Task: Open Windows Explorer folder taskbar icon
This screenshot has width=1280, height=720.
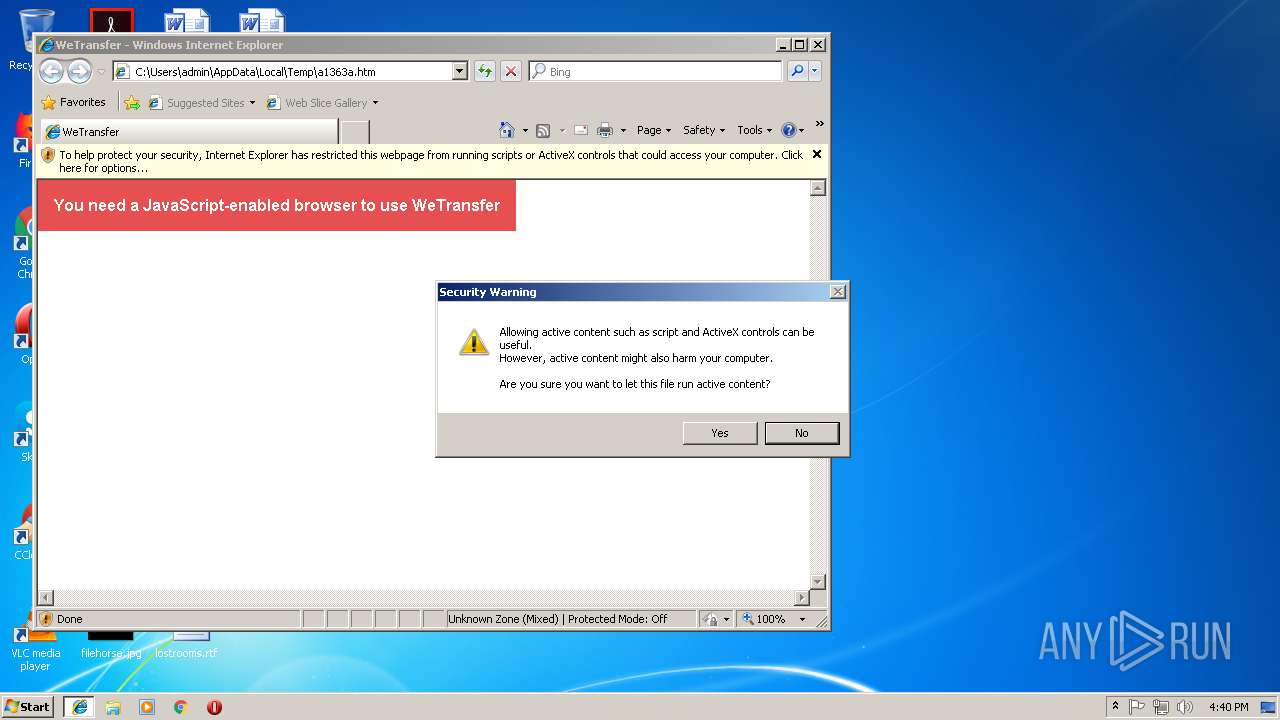Action: coord(113,707)
